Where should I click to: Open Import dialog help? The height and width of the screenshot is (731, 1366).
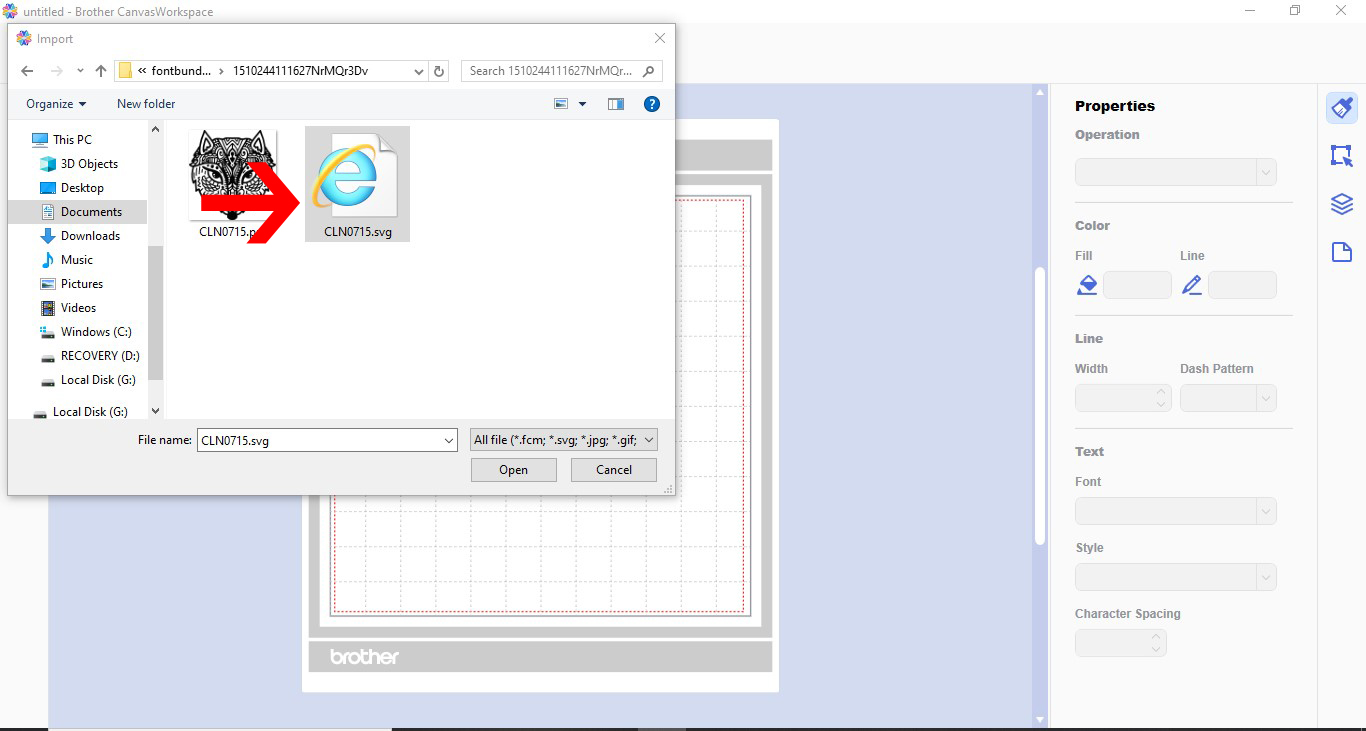point(652,104)
